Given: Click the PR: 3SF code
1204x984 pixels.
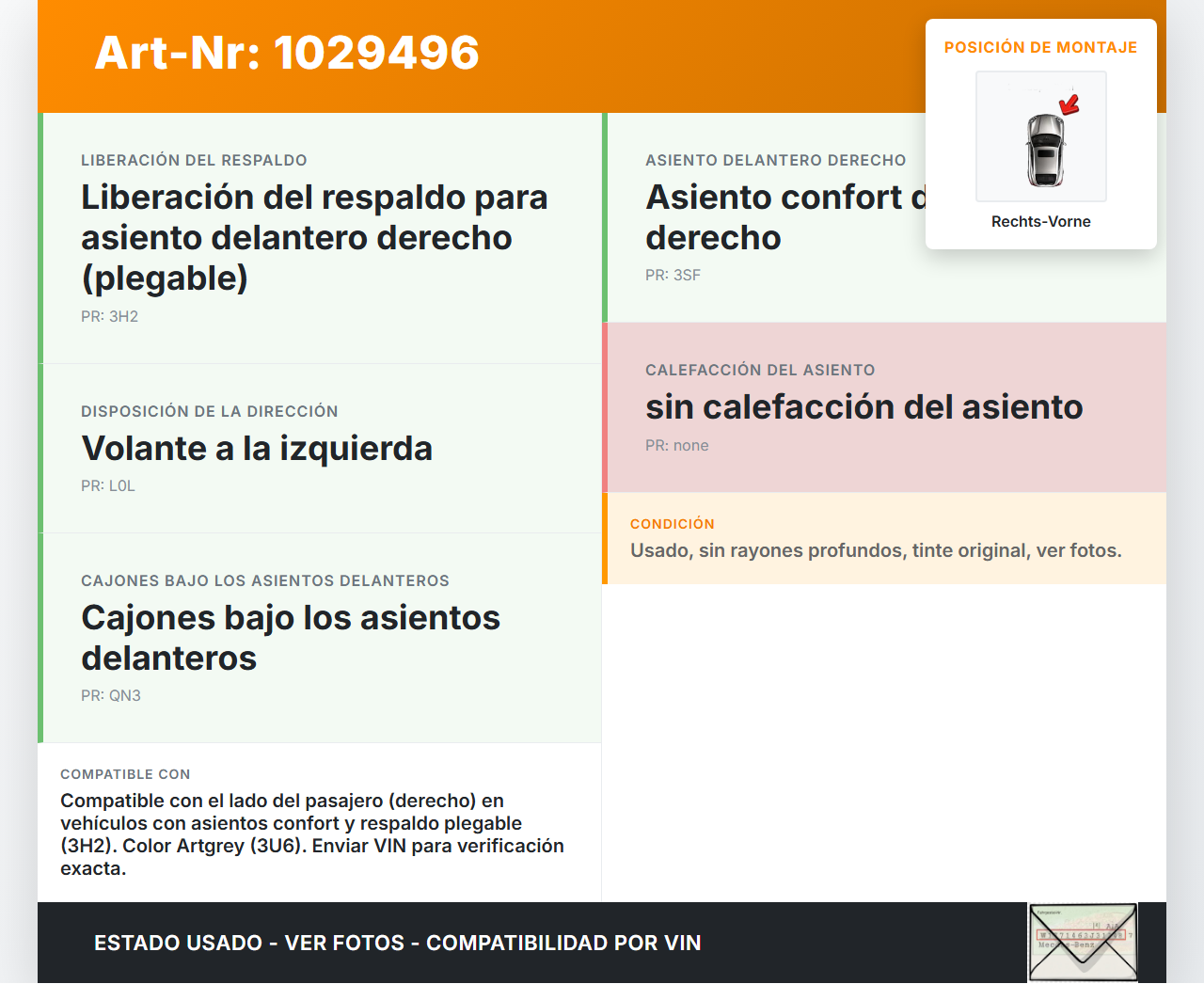Looking at the screenshot, I should [673, 276].
